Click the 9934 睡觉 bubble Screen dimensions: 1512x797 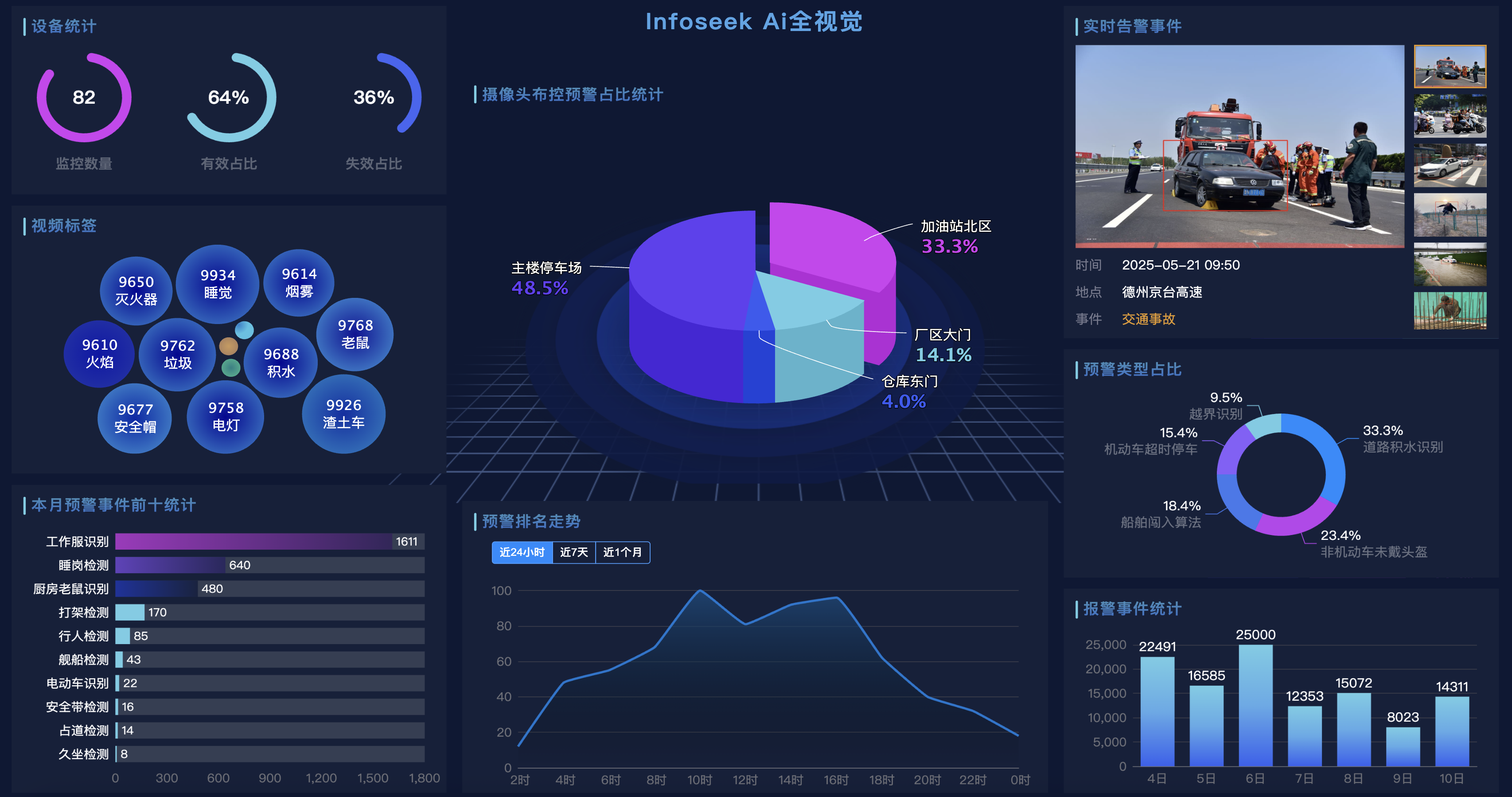click(218, 284)
